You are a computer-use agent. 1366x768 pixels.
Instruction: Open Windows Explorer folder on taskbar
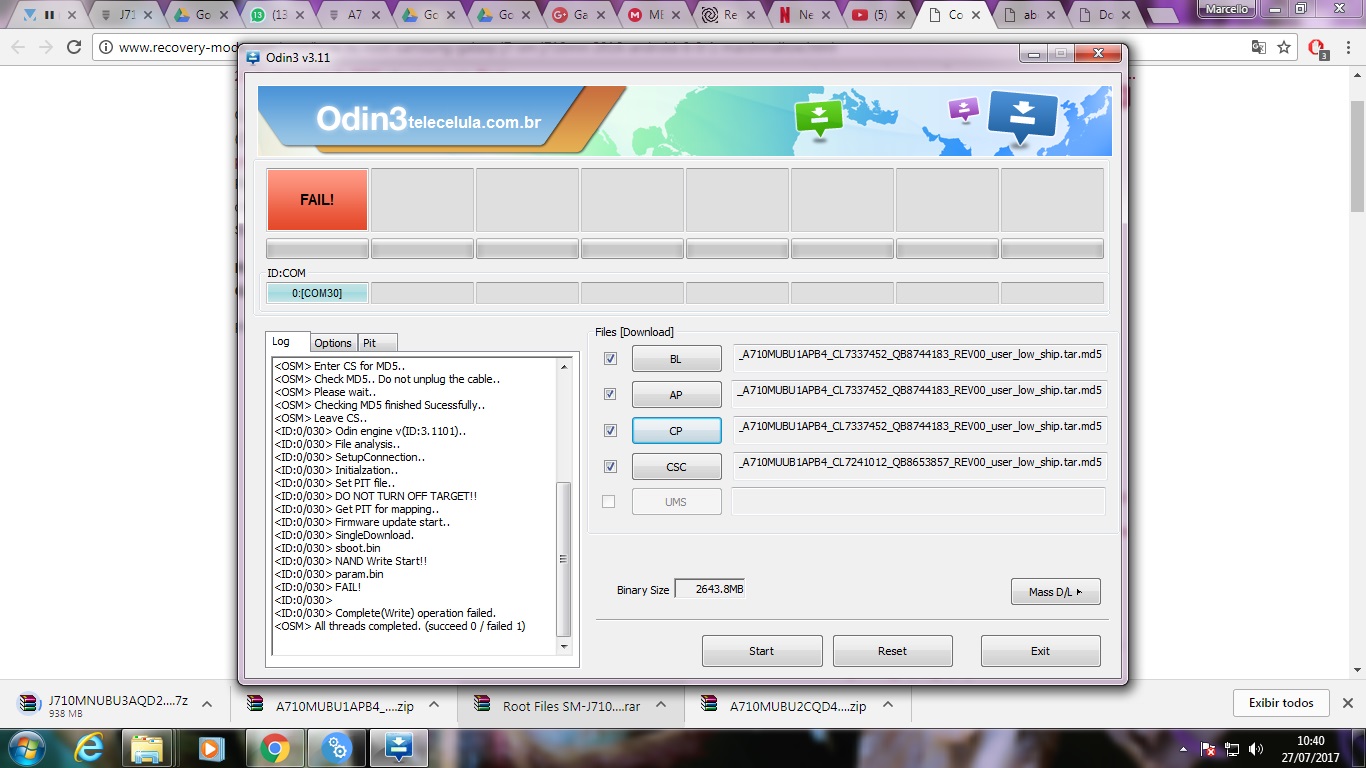[147, 748]
